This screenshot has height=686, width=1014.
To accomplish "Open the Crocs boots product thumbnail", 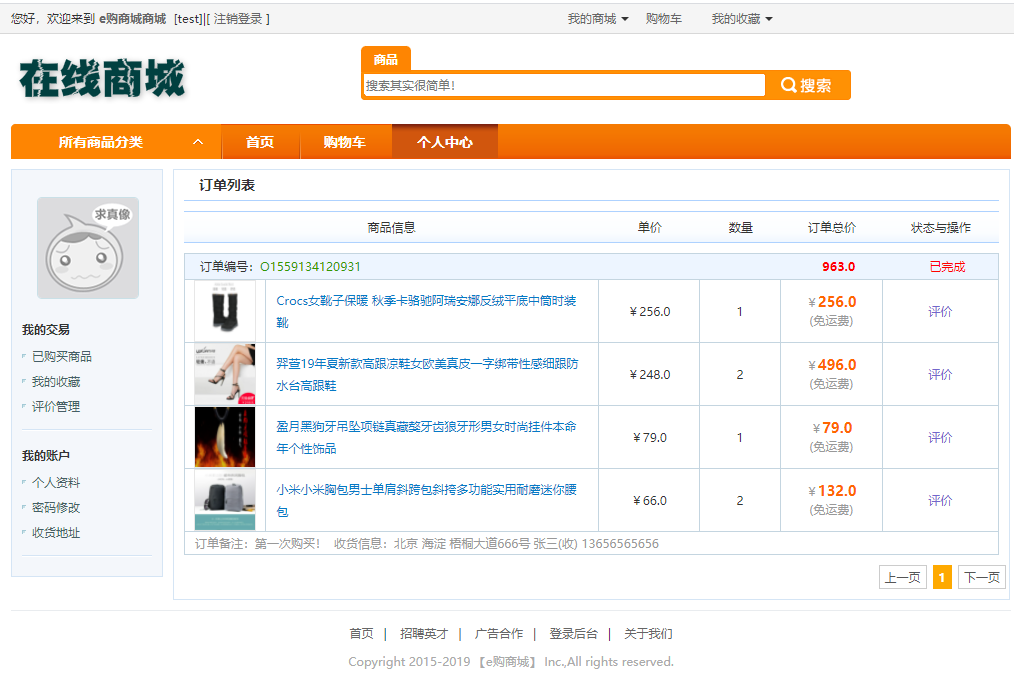I will pyautogui.click(x=225, y=311).
